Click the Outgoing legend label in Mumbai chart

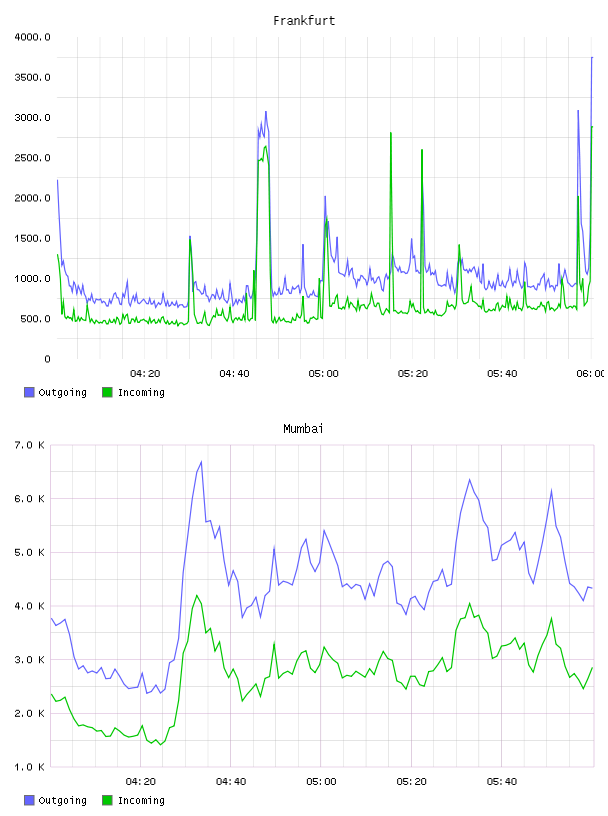click(x=62, y=800)
